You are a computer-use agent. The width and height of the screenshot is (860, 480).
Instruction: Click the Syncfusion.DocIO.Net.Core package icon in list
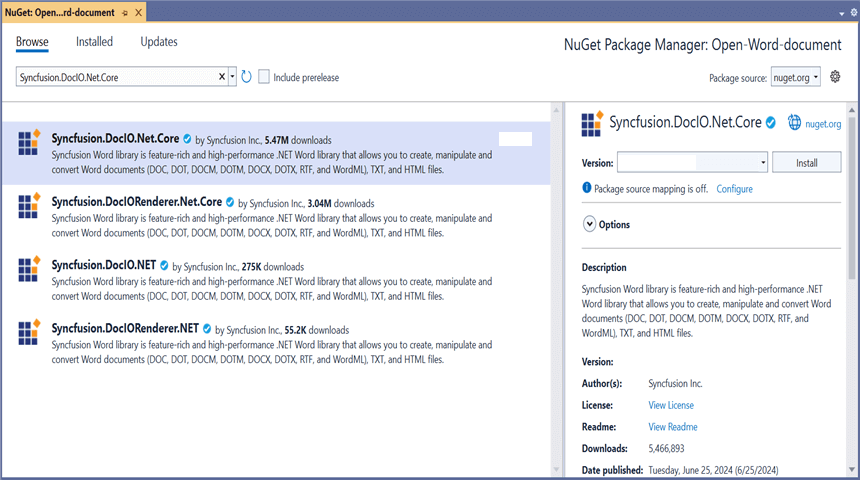click(x=29, y=143)
